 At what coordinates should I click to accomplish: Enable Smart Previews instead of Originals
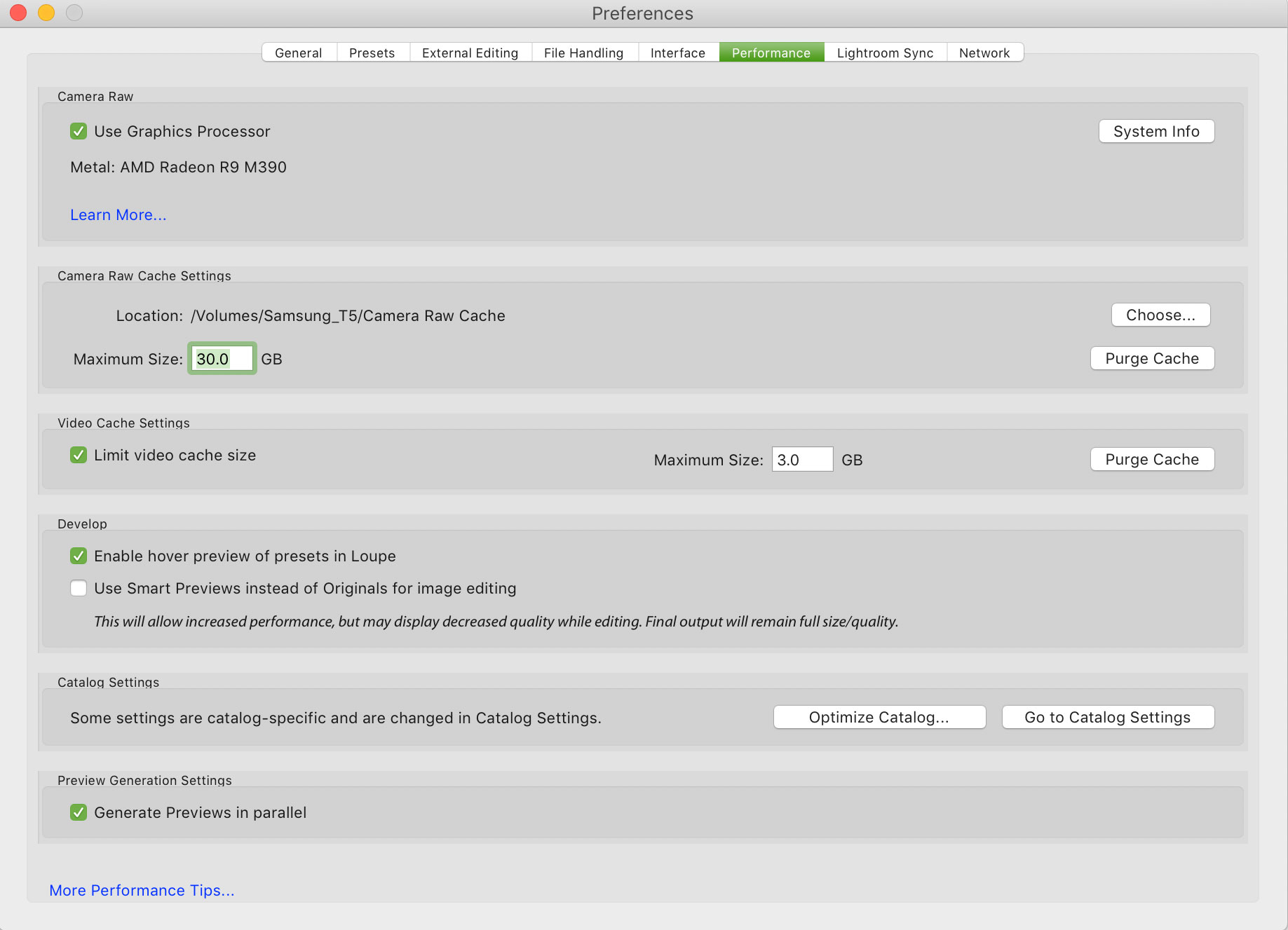click(79, 588)
